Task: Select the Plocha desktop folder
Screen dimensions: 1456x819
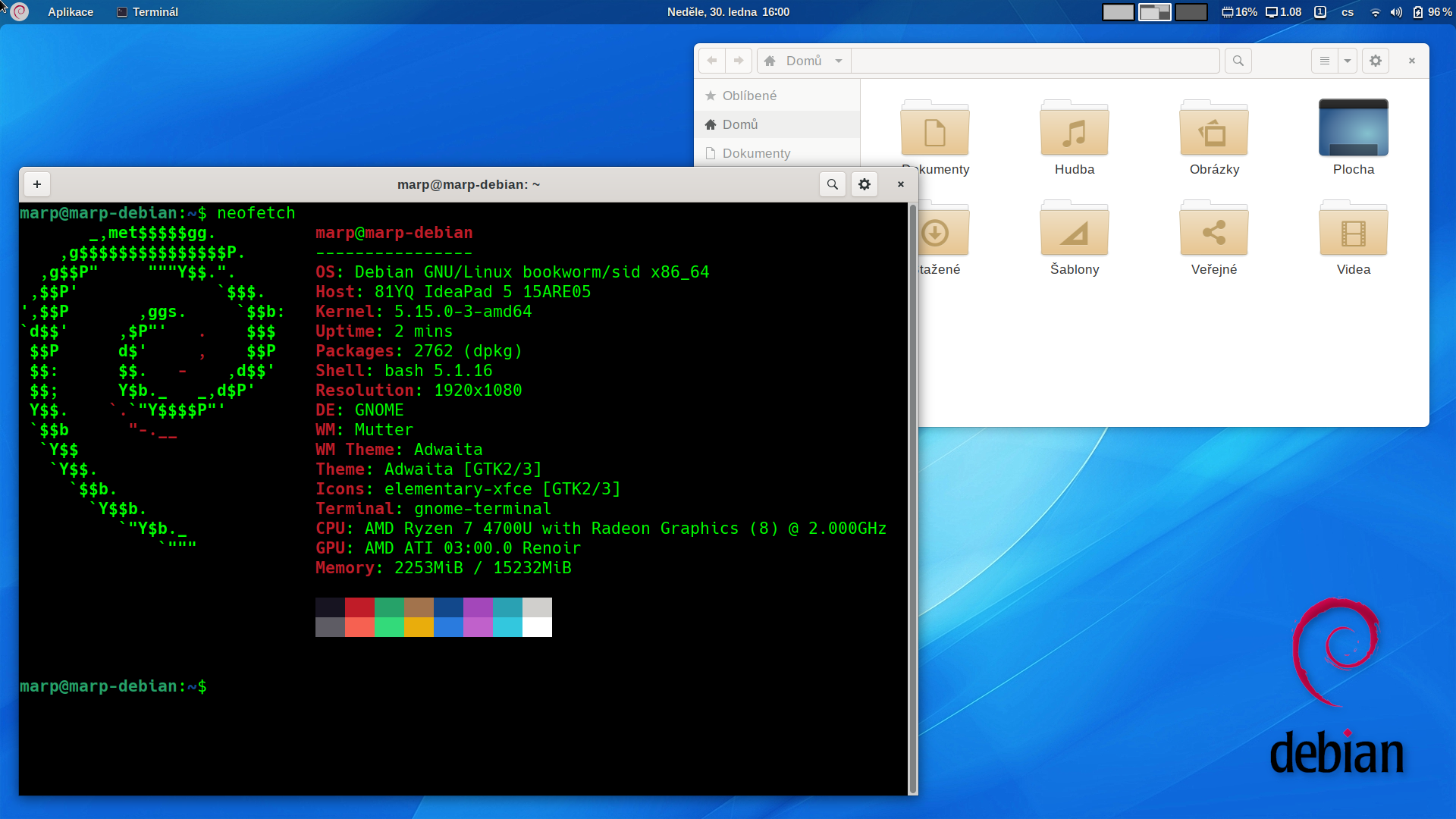Action: click(1354, 137)
